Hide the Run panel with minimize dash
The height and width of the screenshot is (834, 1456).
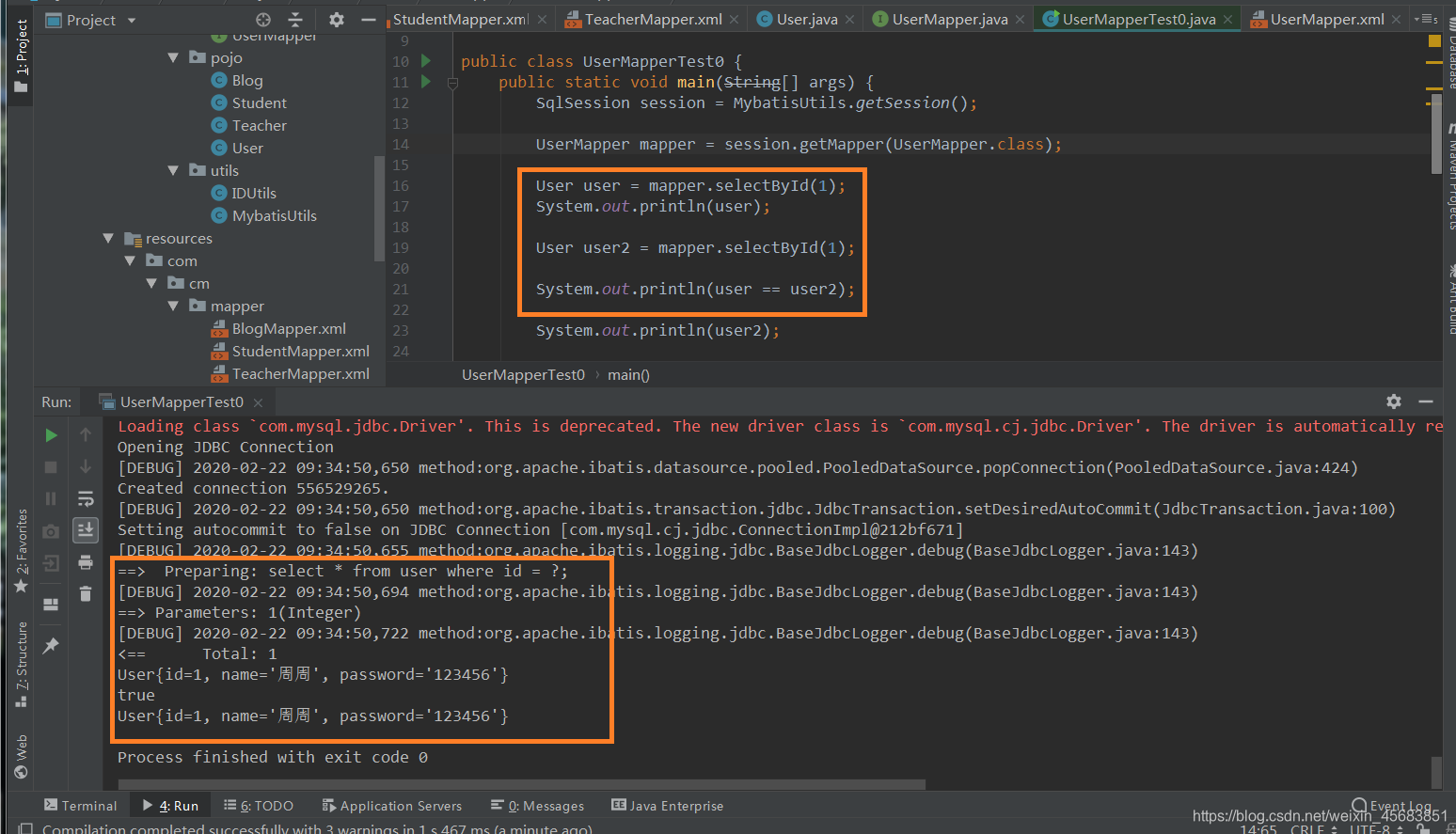1426,401
